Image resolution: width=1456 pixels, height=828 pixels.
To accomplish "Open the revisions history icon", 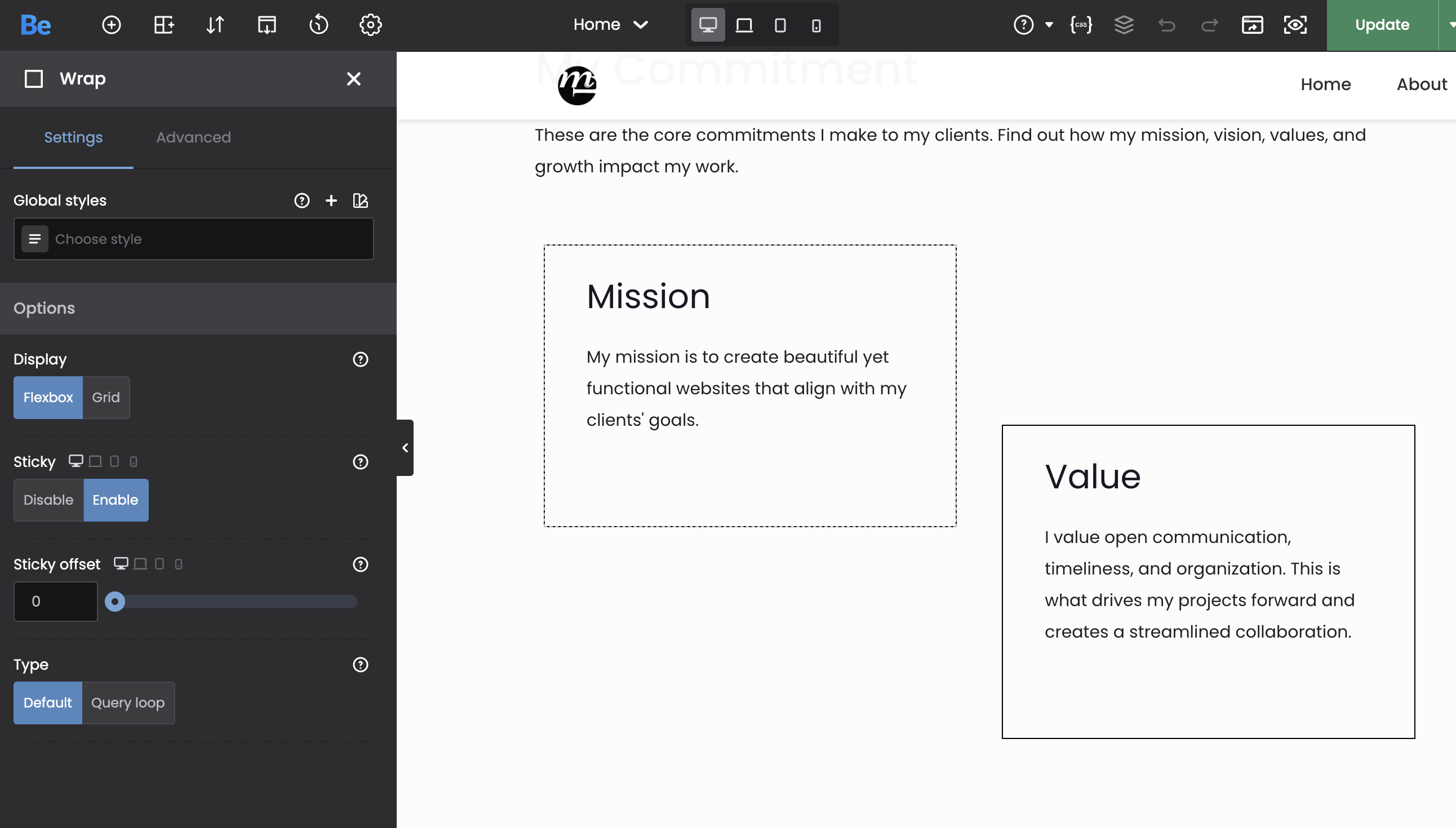I will 318,25.
